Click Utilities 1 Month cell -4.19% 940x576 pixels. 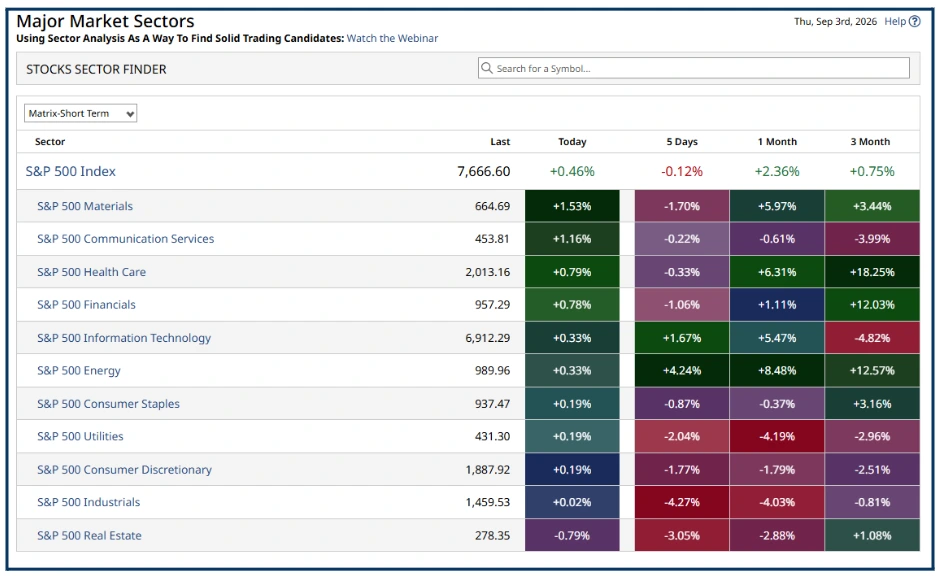[x=777, y=436]
